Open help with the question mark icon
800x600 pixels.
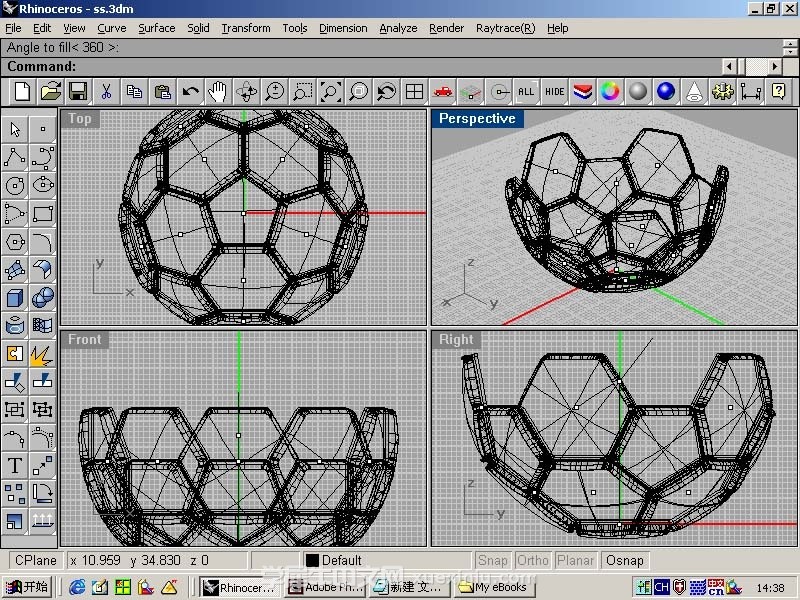click(778, 92)
